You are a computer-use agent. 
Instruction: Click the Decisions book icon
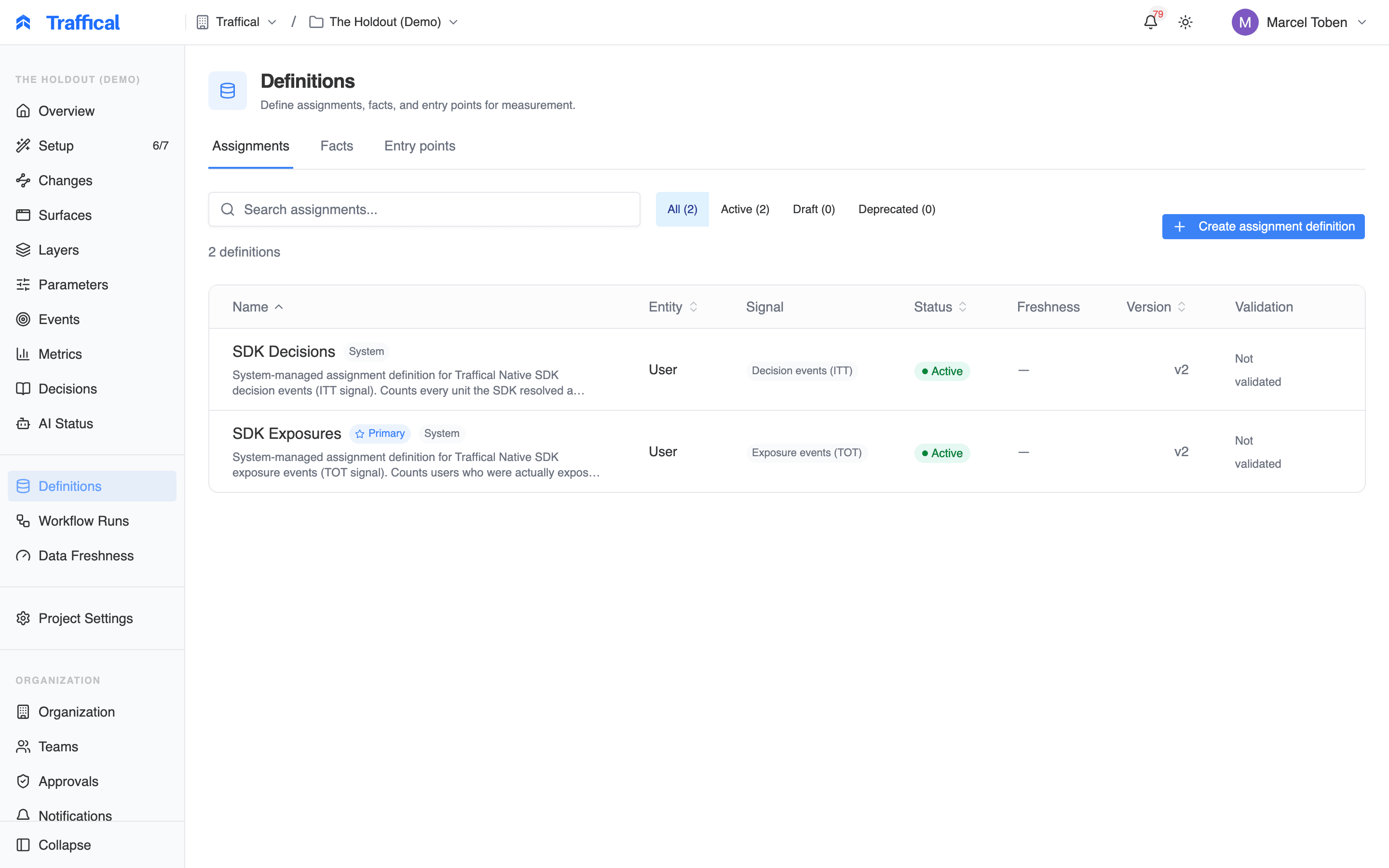(23, 389)
